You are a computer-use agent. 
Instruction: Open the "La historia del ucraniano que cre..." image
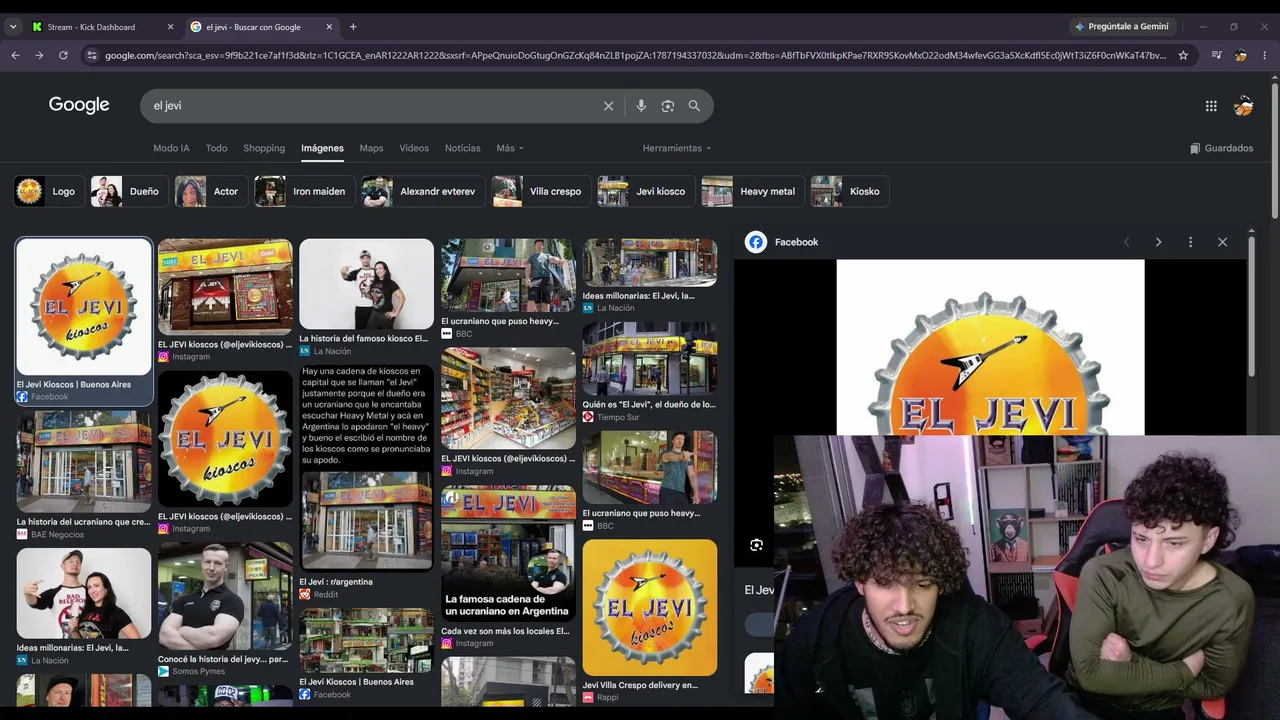click(84, 461)
